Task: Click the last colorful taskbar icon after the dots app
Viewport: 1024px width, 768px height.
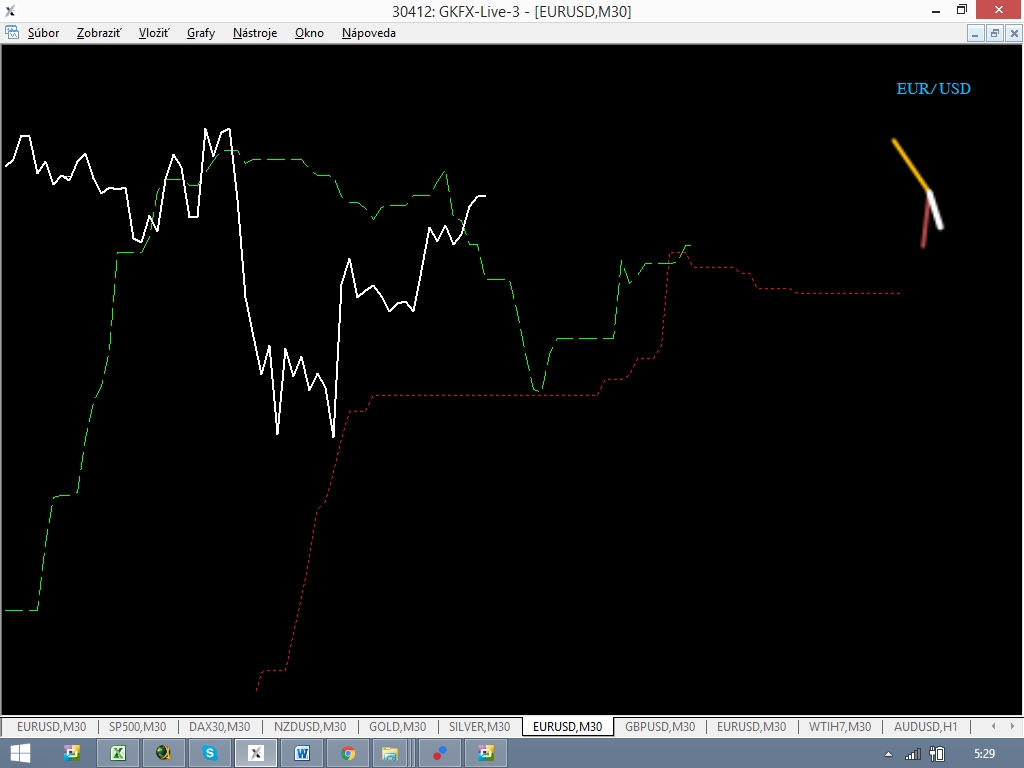Action: (x=486, y=753)
